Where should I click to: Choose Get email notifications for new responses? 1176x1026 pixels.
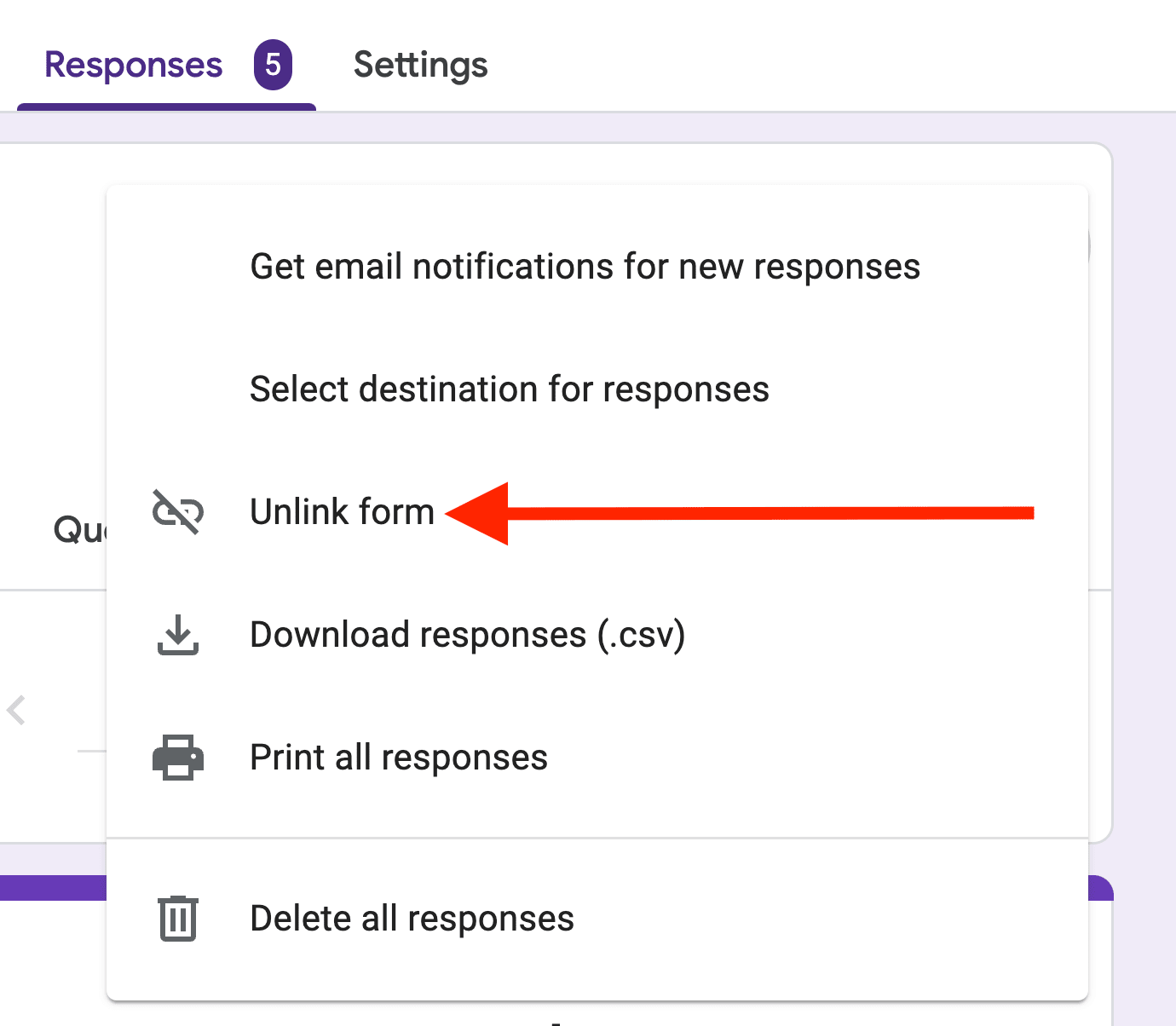[x=585, y=266]
